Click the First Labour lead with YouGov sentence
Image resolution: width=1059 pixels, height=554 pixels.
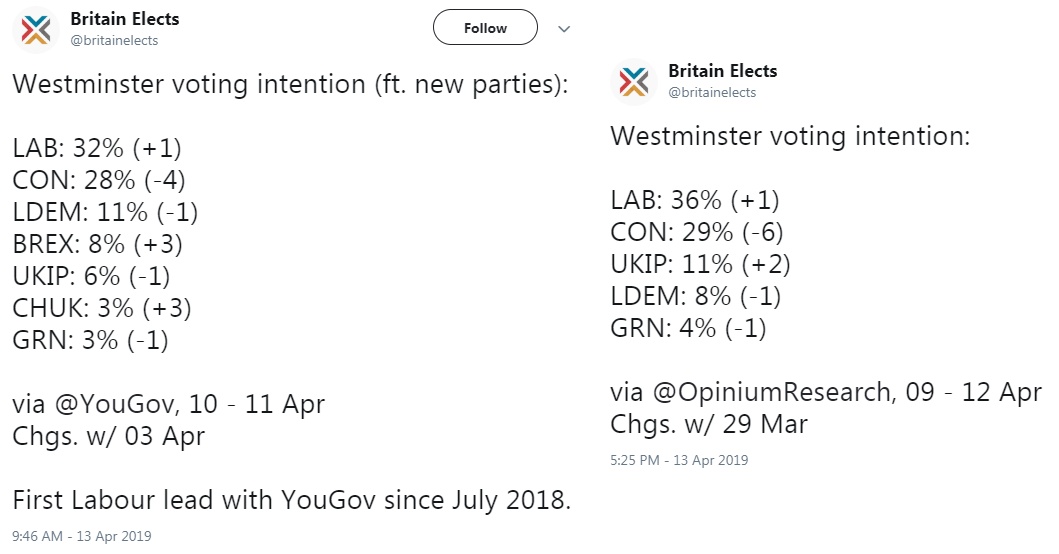click(x=292, y=501)
